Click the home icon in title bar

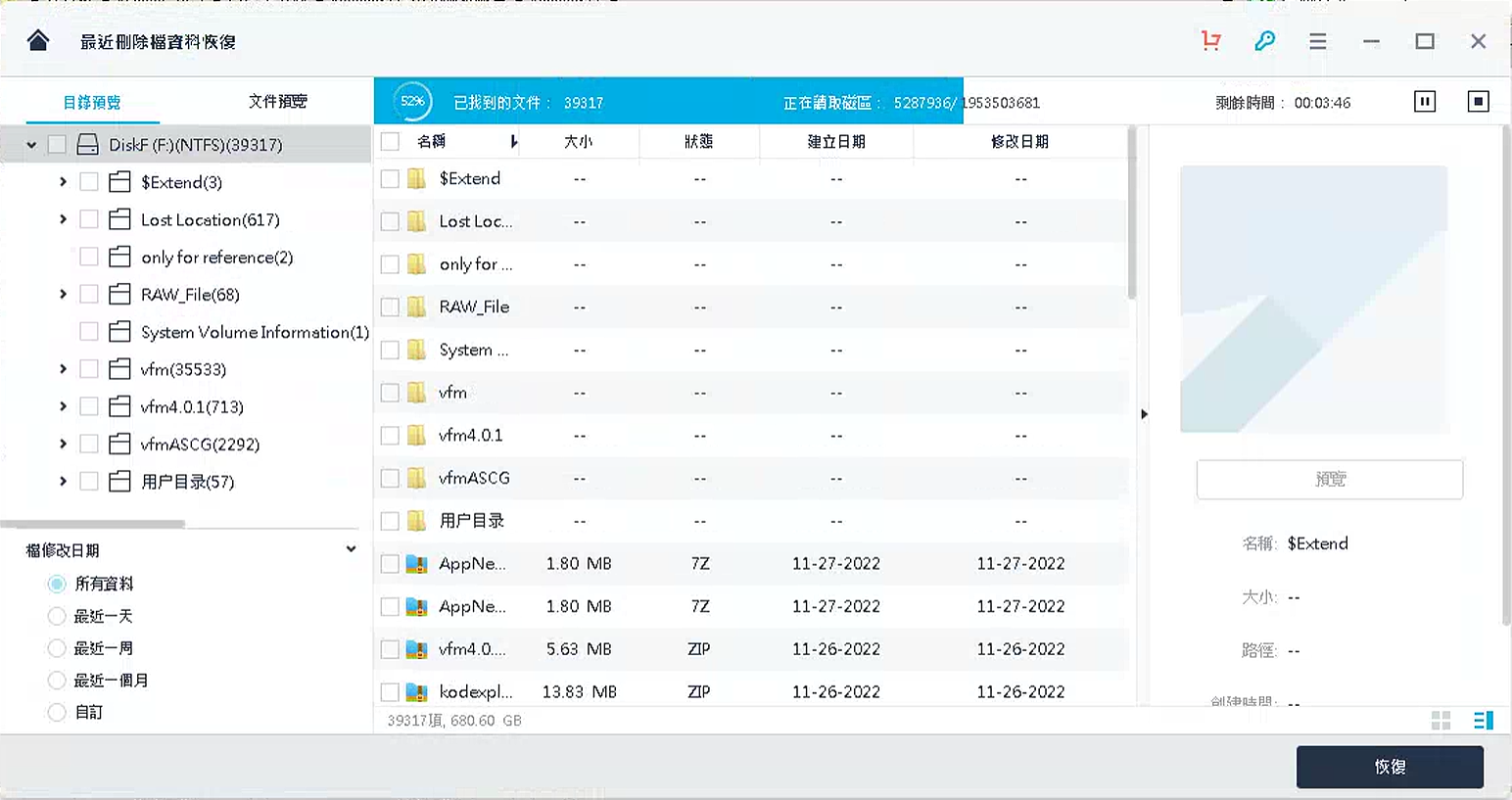(x=37, y=41)
